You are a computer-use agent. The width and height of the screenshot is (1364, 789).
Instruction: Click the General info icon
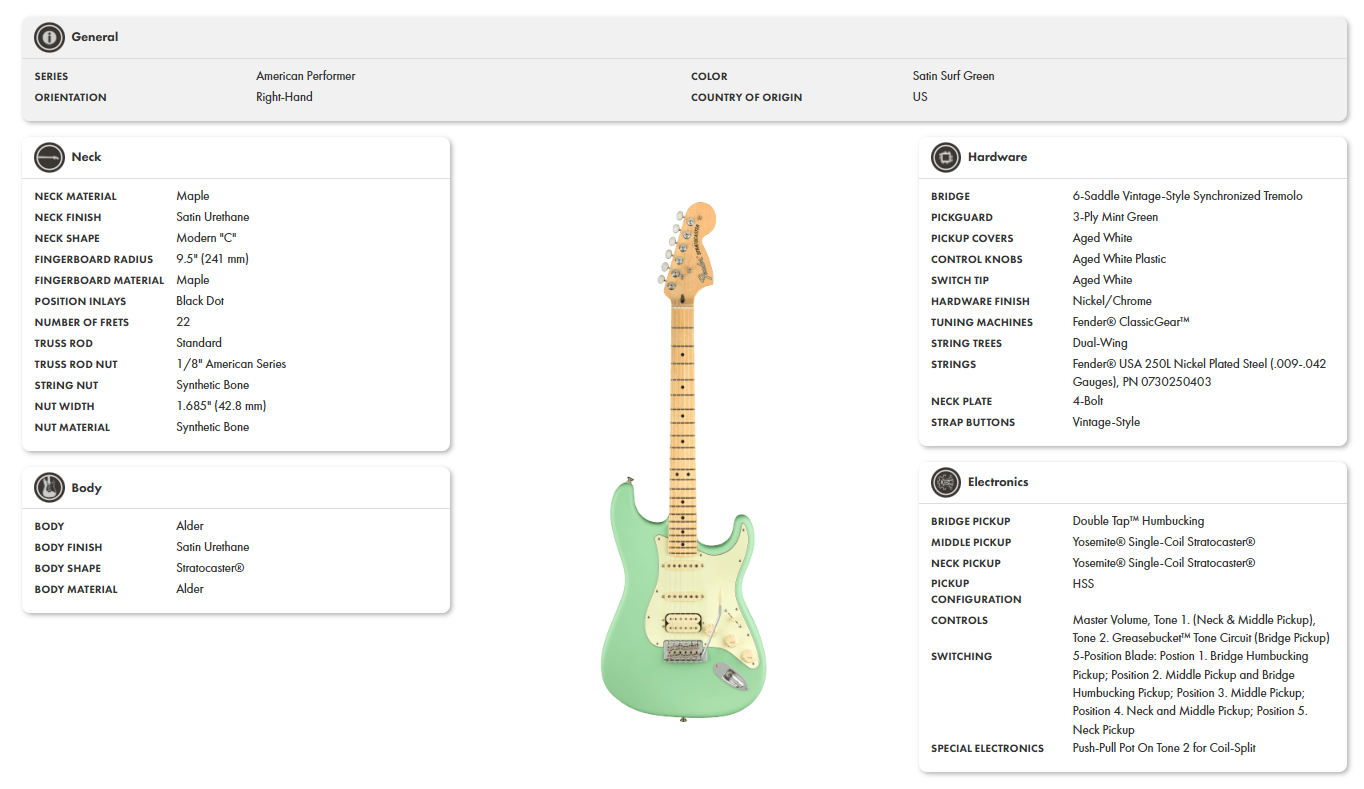point(49,37)
